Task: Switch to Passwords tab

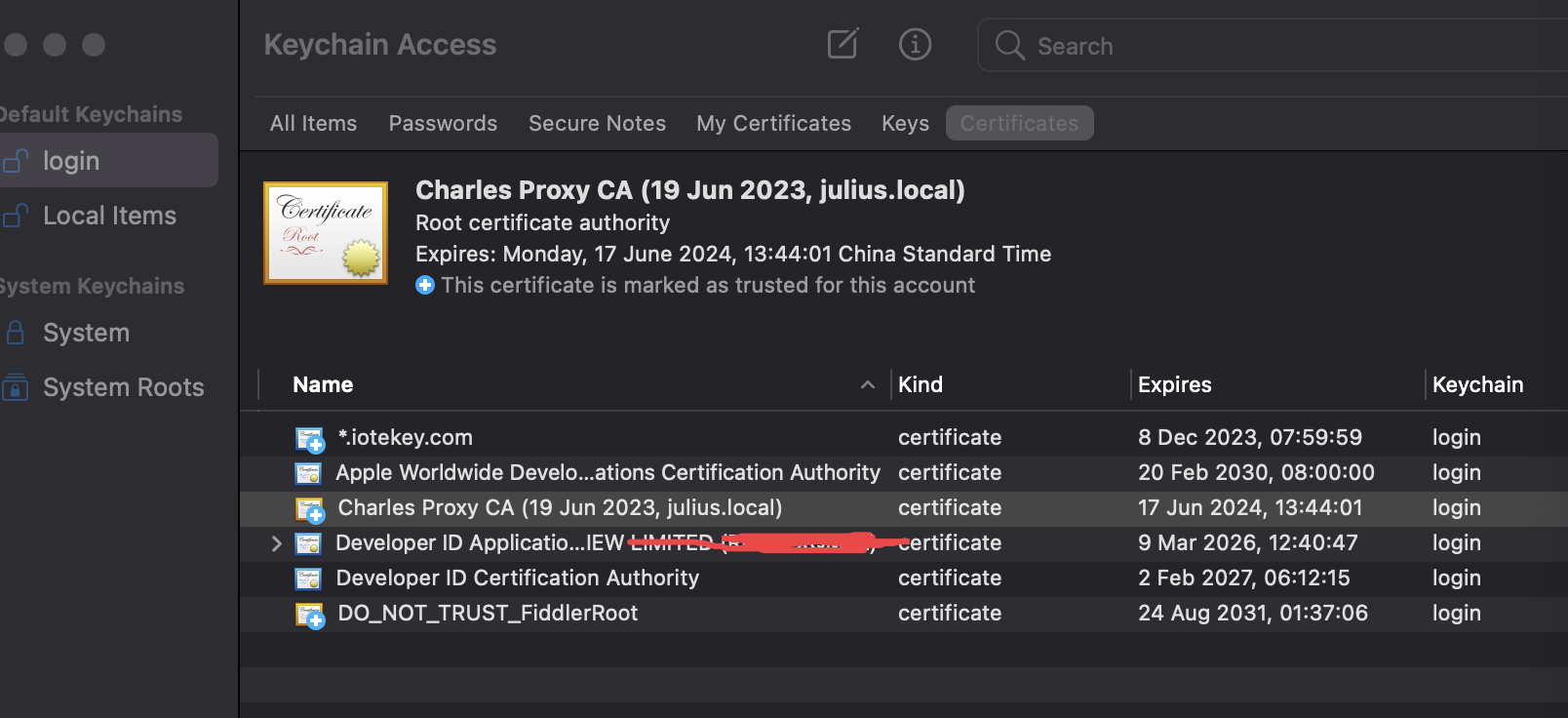Action: click(443, 123)
